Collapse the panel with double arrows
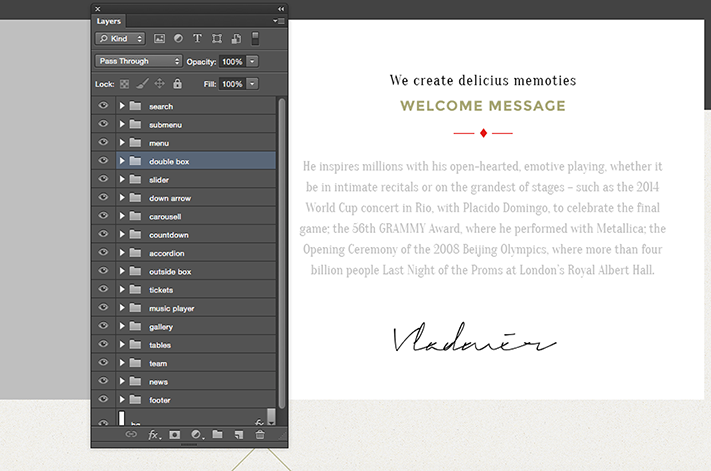Viewport: 711px width, 471px height. [281, 9]
